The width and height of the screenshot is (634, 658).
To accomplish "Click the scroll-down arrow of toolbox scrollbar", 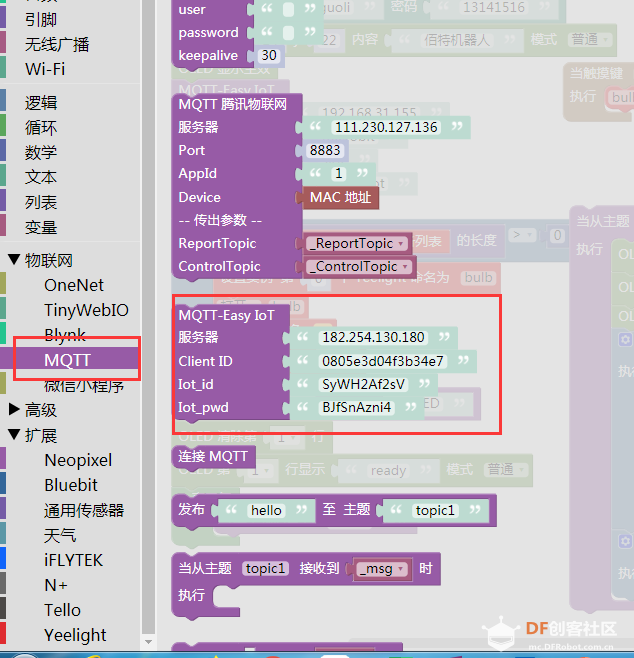I will (148, 642).
